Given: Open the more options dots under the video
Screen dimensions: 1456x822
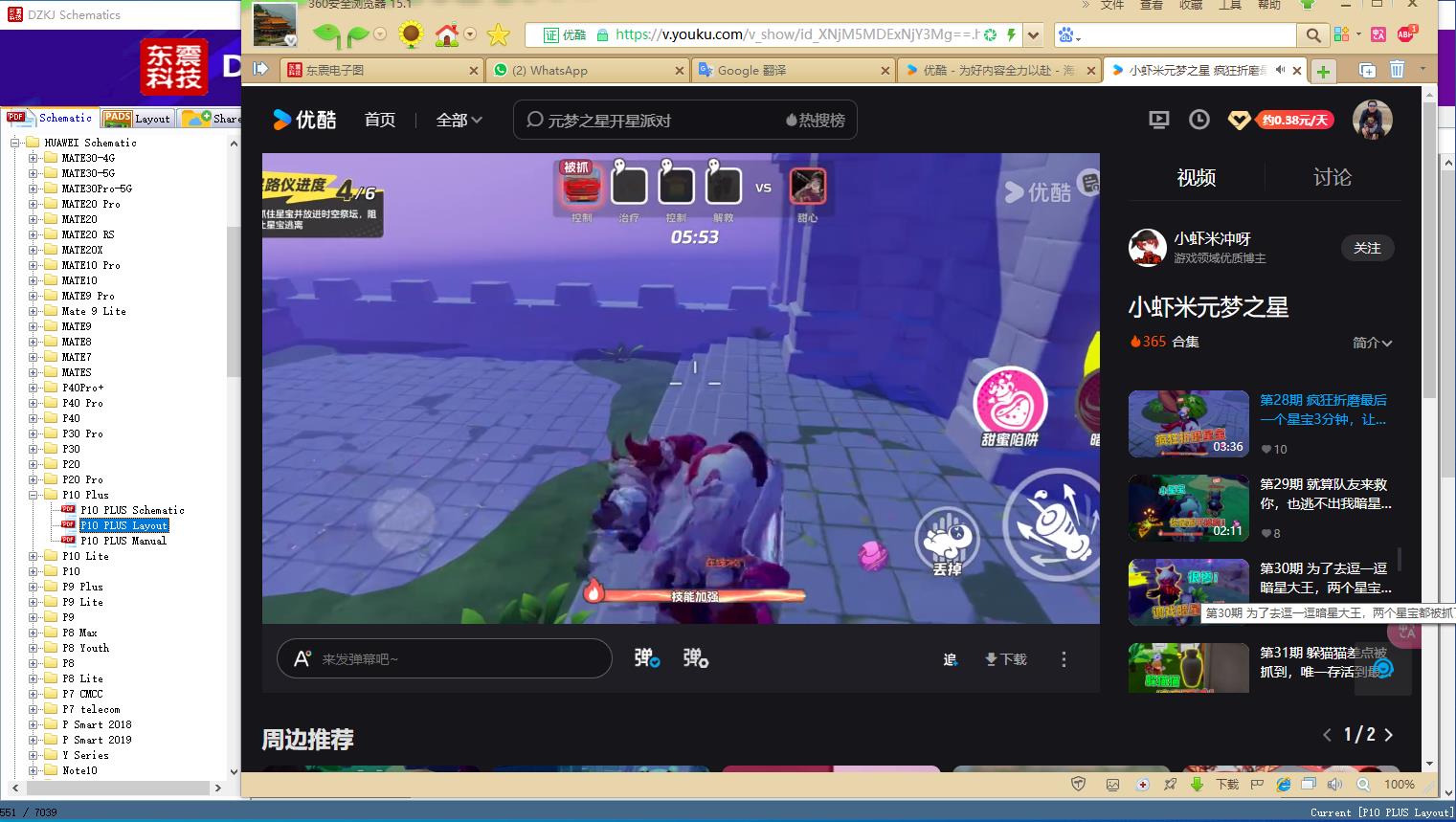Looking at the screenshot, I should click(1064, 659).
